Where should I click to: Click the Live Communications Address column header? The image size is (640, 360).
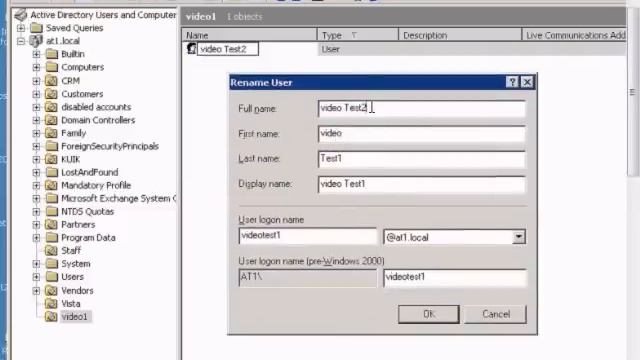point(574,35)
